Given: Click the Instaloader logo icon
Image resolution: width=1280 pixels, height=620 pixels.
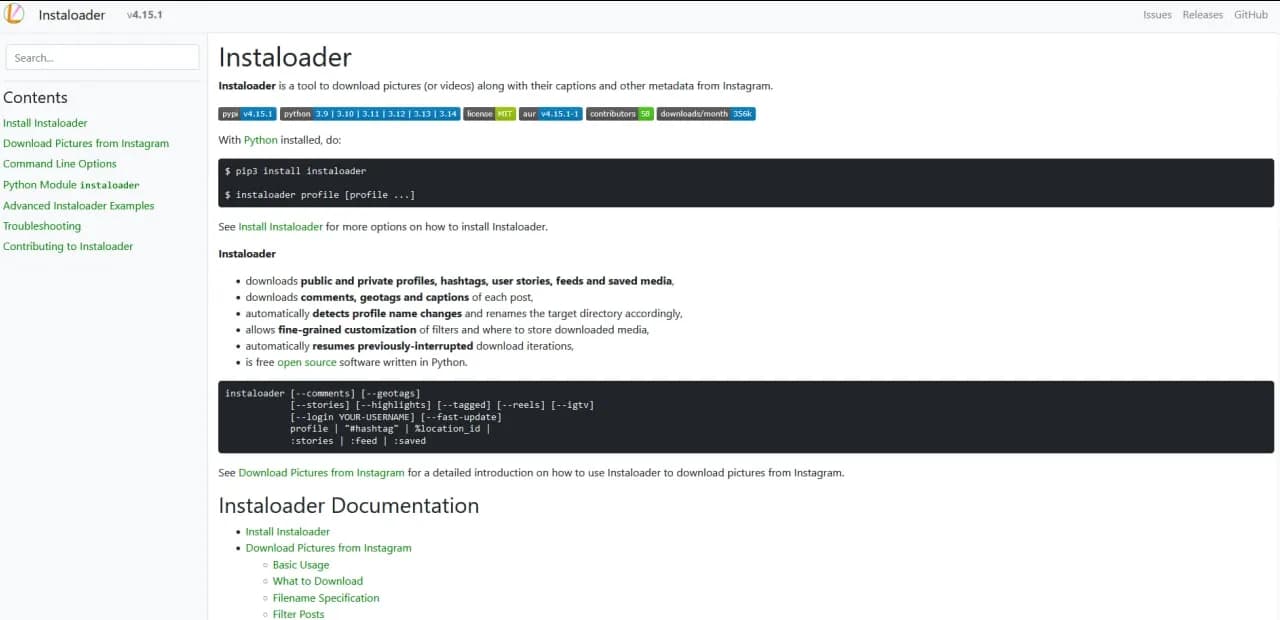Looking at the screenshot, I should (14, 14).
